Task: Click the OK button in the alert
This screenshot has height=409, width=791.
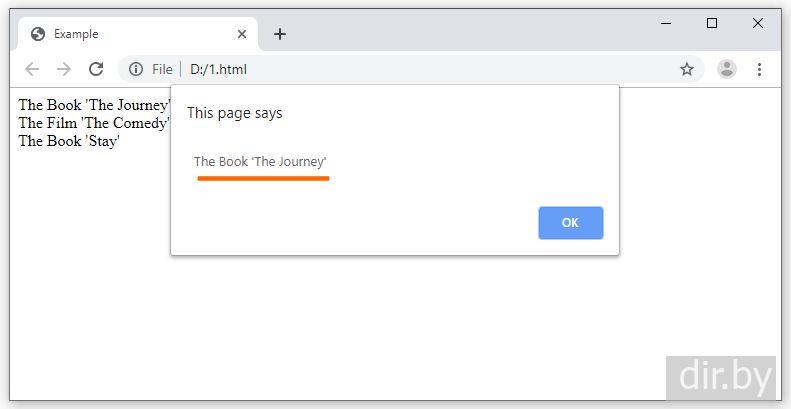Action: [x=570, y=223]
